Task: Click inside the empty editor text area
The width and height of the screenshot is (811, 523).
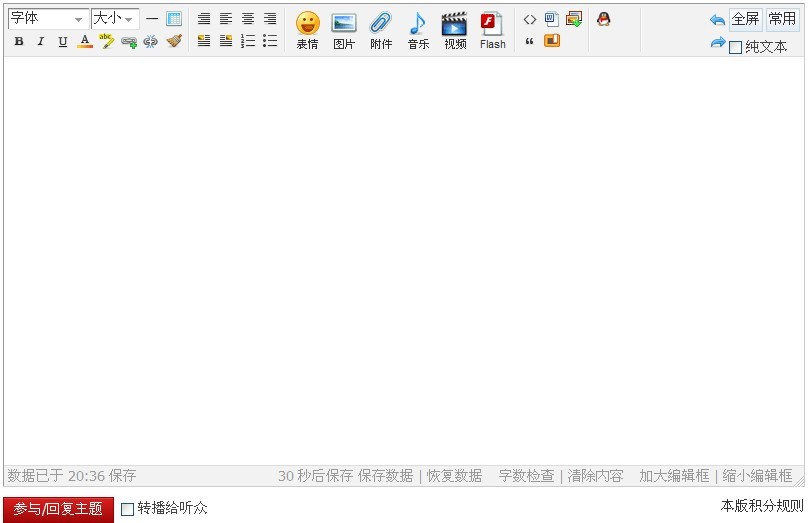Action: (x=404, y=260)
